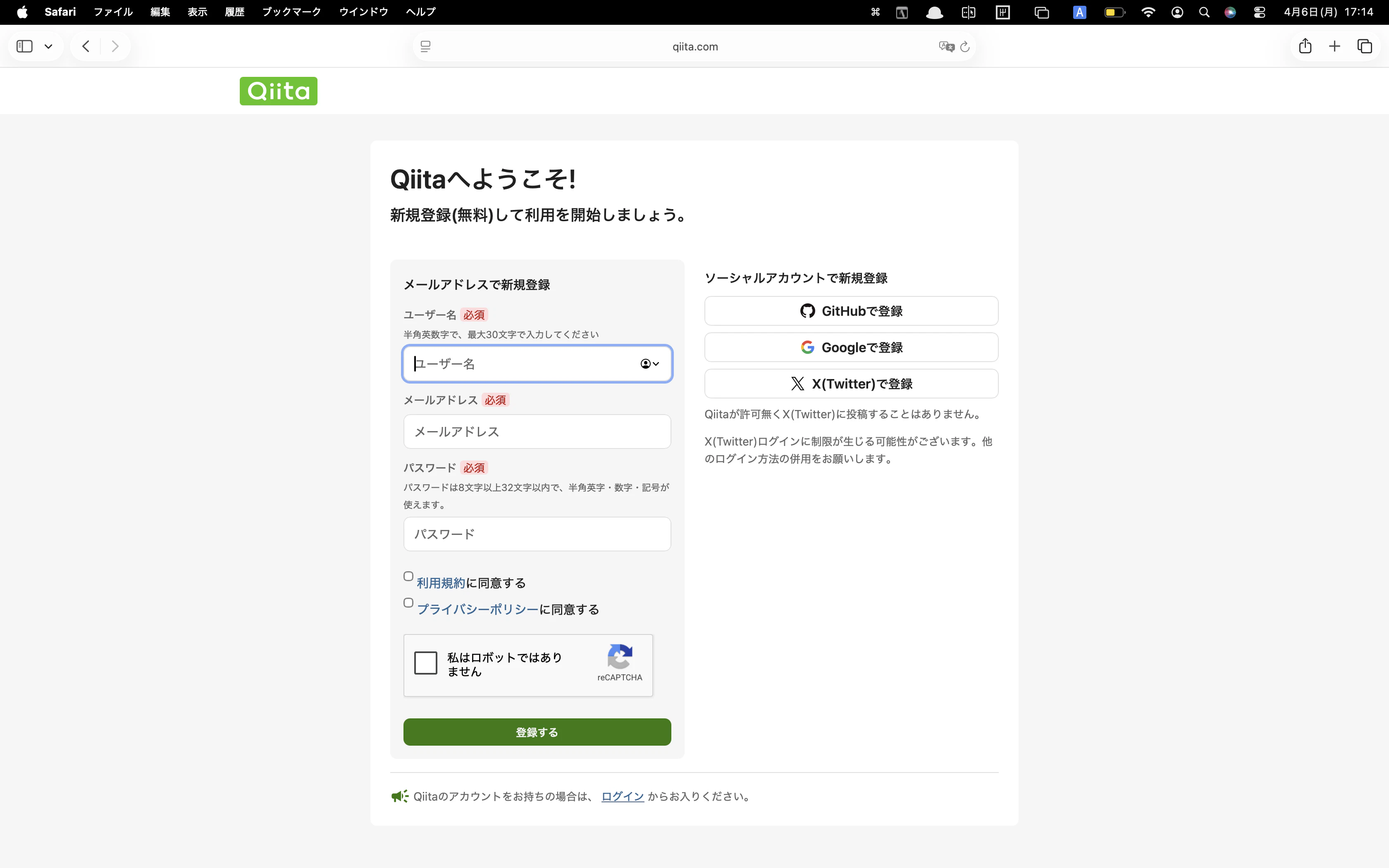Click the translate icon in the address bar
This screenshot has height=868, width=1389.
tap(947, 46)
